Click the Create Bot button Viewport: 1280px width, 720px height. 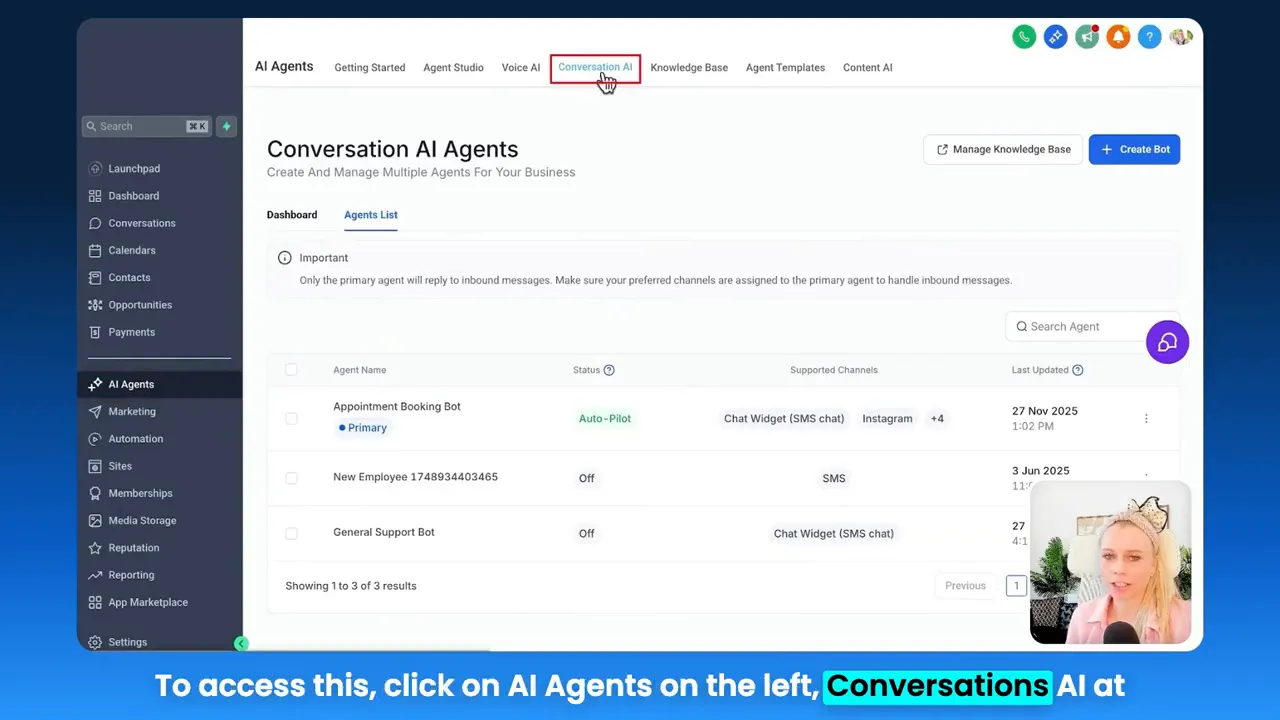[1134, 149]
